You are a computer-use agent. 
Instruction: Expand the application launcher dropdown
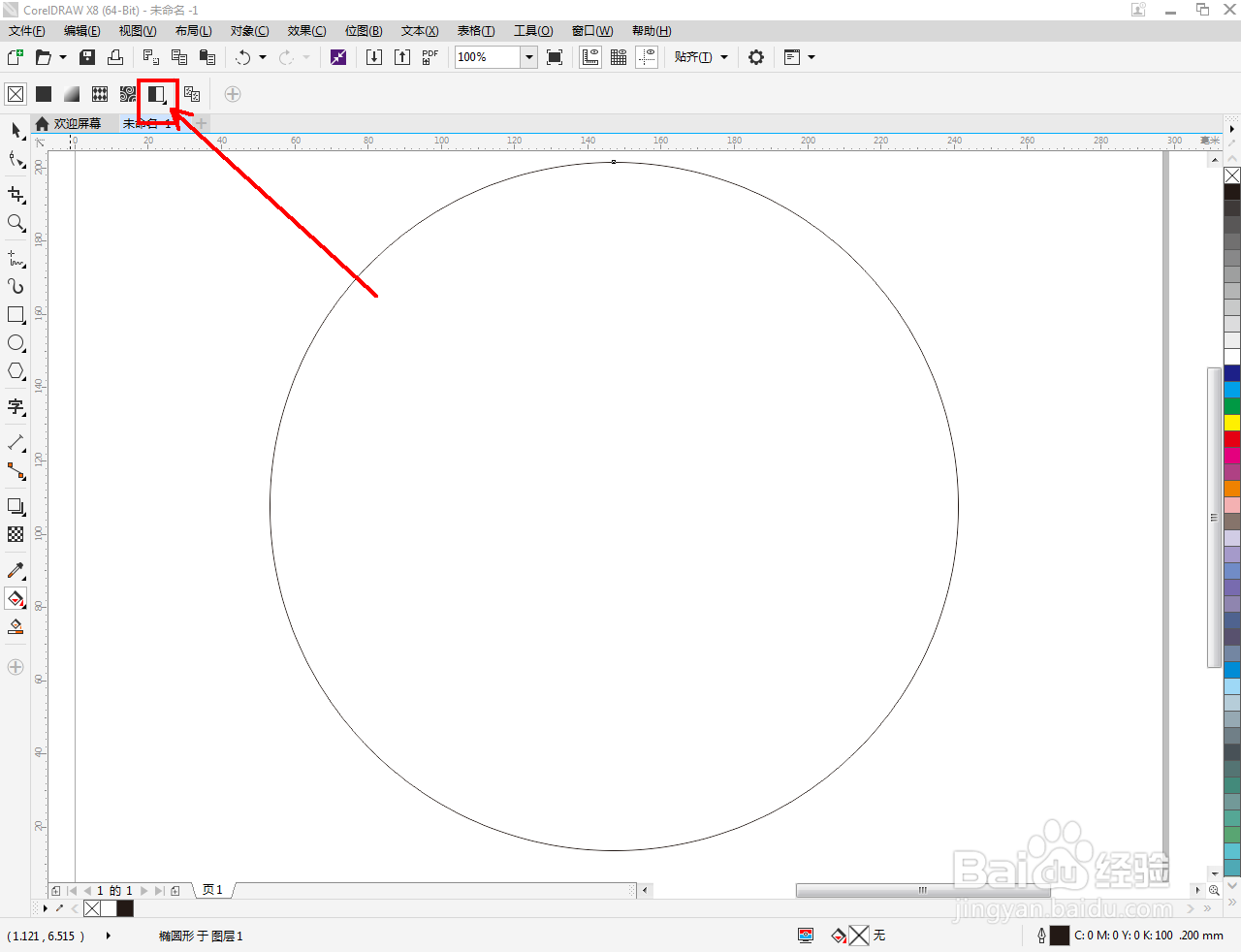pos(811,57)
